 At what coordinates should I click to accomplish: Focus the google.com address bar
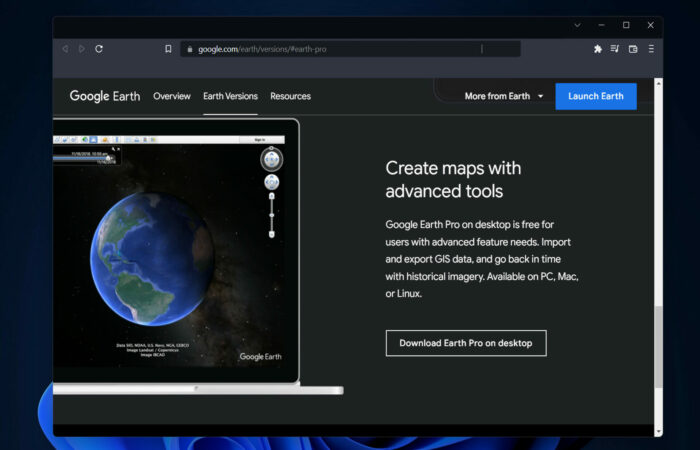point(350,49)
